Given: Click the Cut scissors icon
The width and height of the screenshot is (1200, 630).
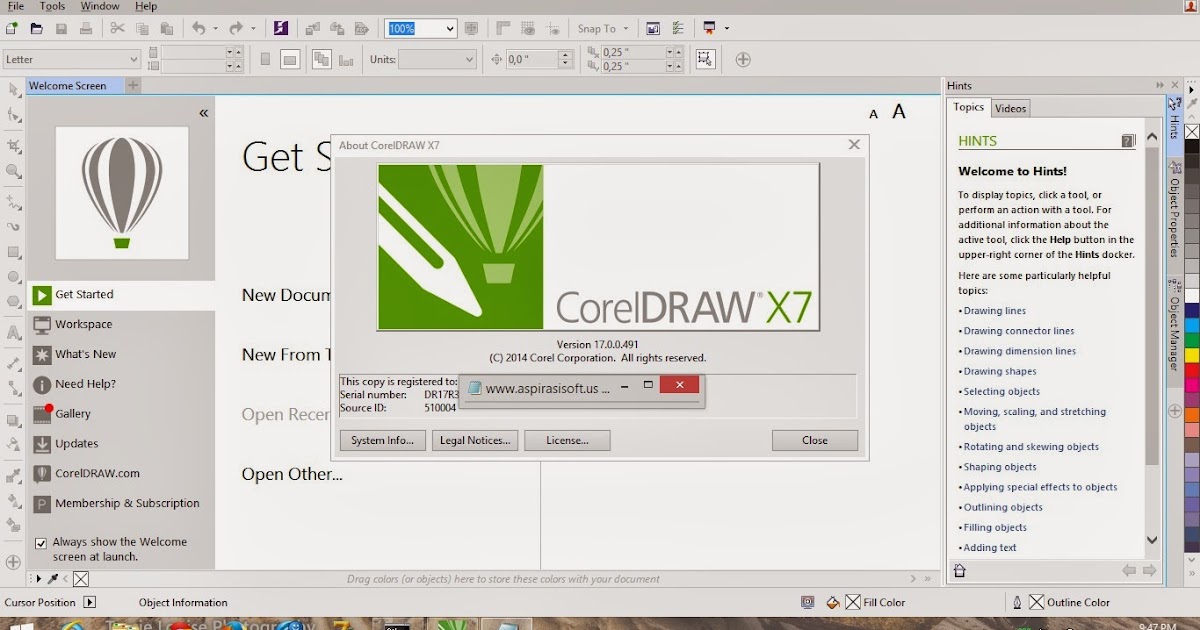Looking at the screenshot, I should (117, 28).
